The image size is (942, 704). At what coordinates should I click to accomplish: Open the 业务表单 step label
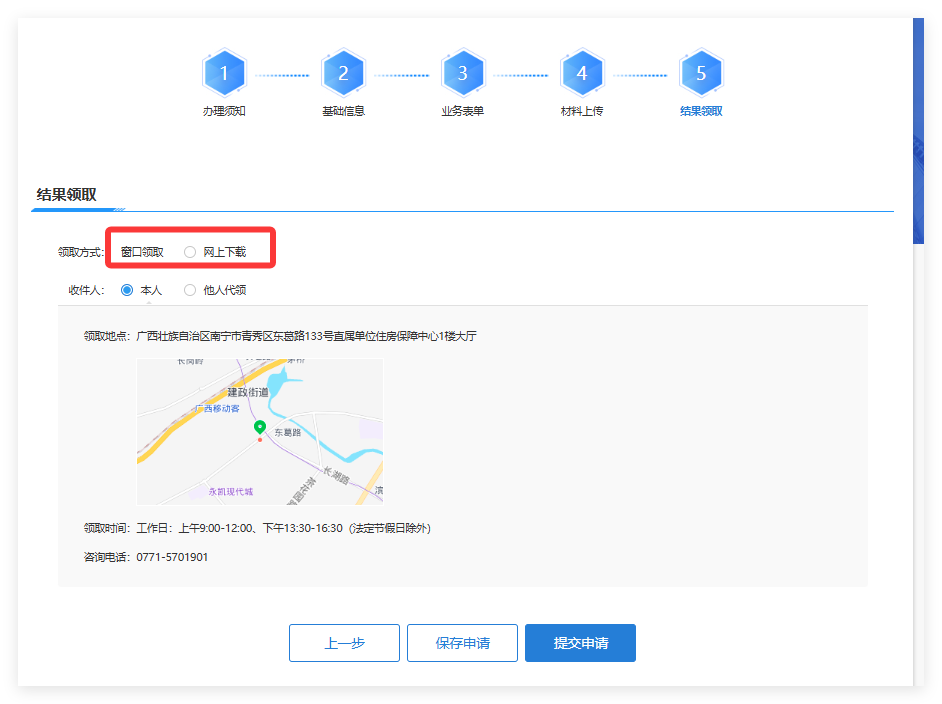click(462, 111)
